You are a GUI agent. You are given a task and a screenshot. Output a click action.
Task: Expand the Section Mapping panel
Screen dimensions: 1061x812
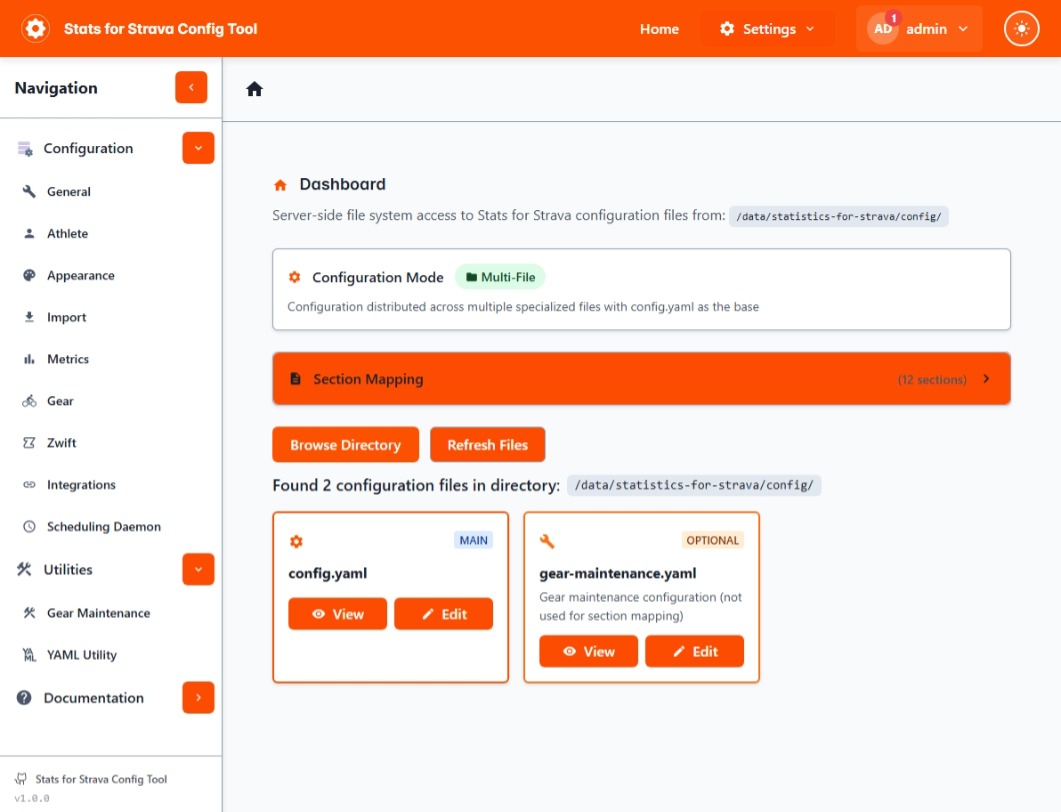(x=641, y=379)
